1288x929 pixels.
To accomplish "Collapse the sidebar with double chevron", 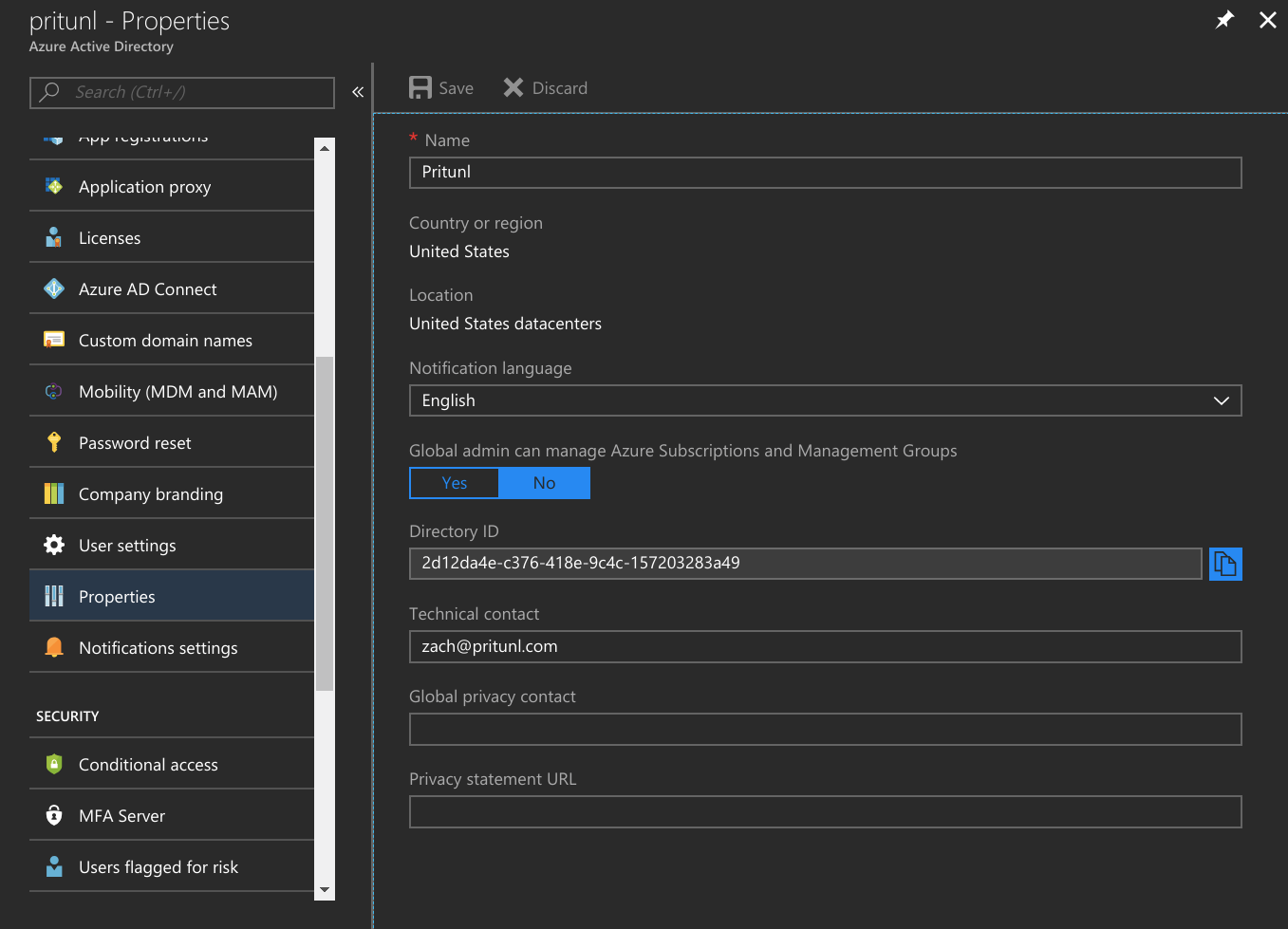I will pos(358,92).
